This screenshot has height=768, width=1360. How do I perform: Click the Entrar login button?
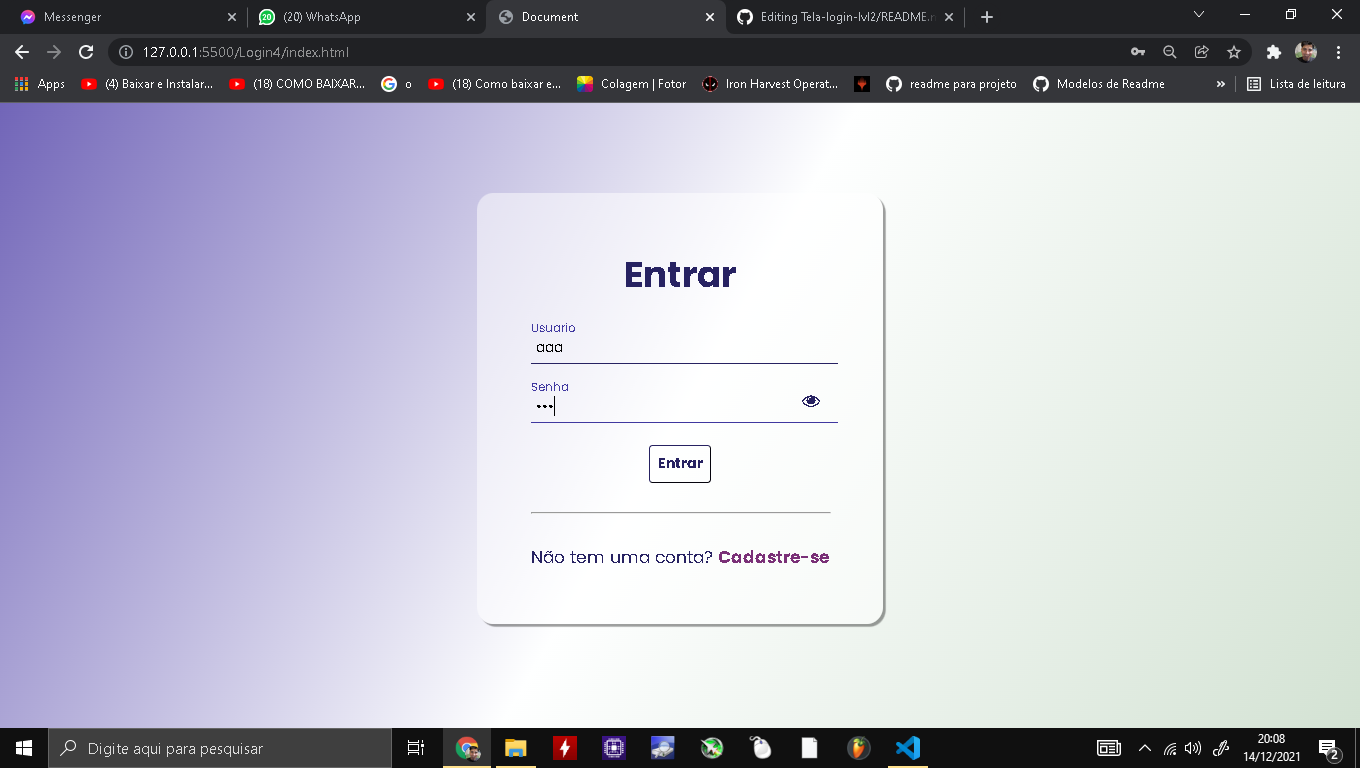(680, 463)
